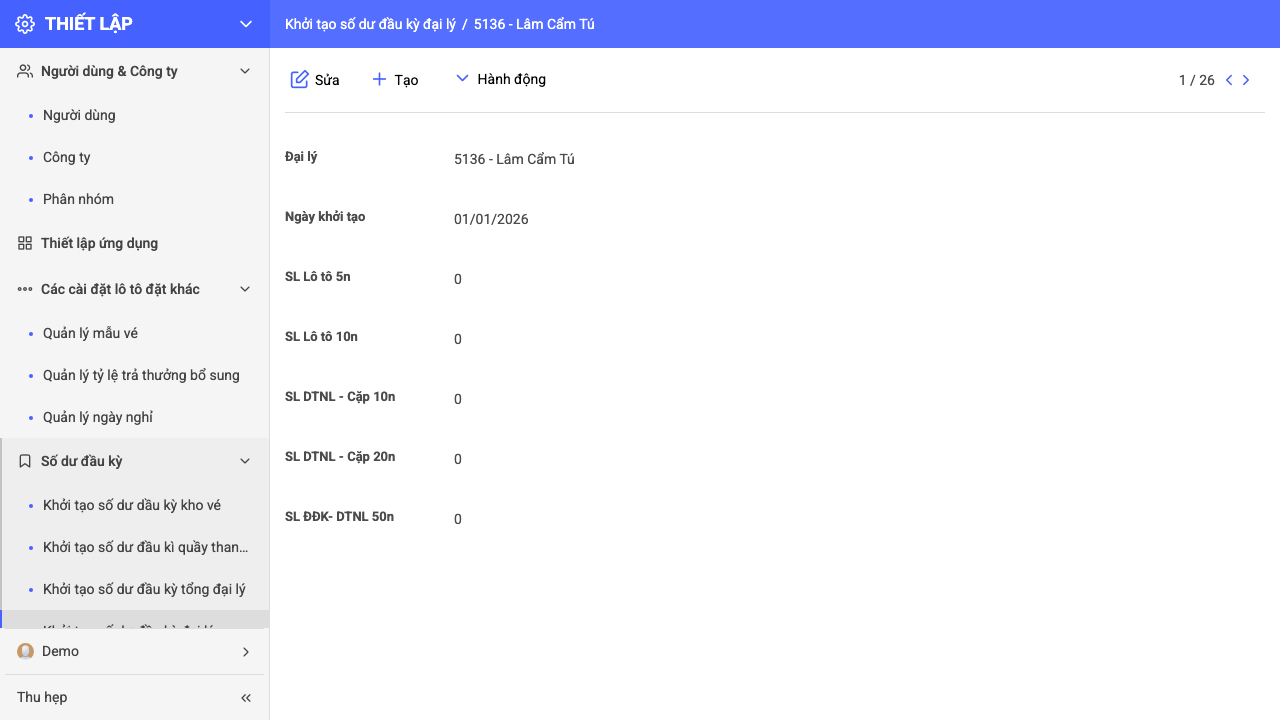Click the users icon beside Người dùng & Công ty
The width and height of the screenshot is (1280, 720).
(x=25, y=71)
